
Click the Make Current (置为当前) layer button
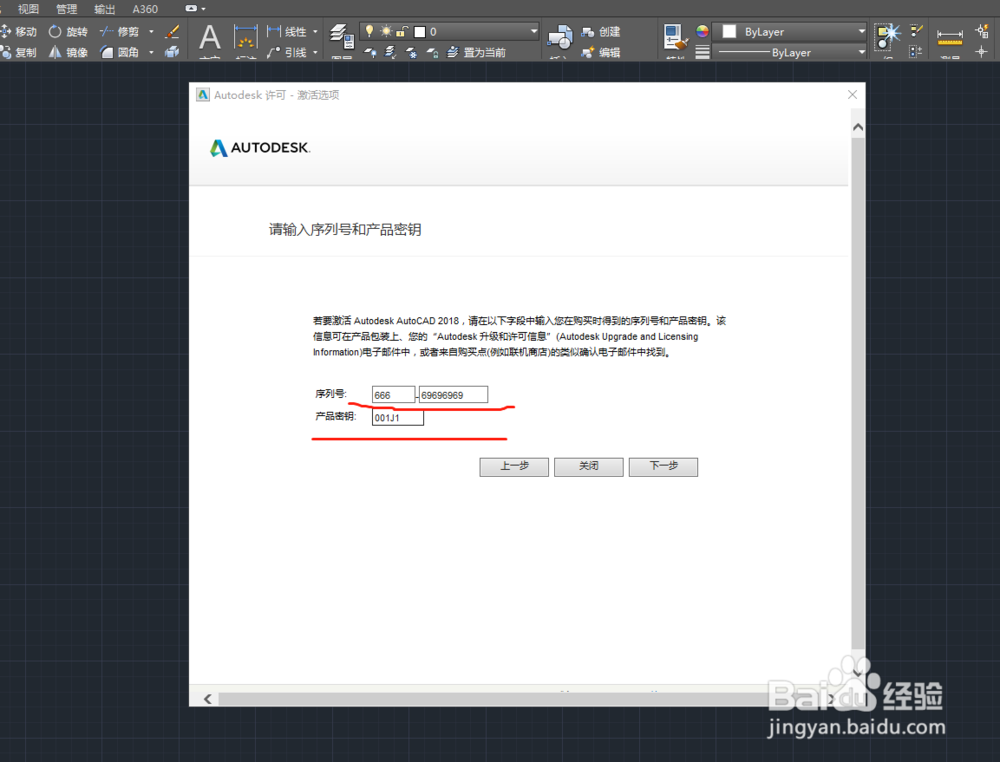[x=476, y=52]
